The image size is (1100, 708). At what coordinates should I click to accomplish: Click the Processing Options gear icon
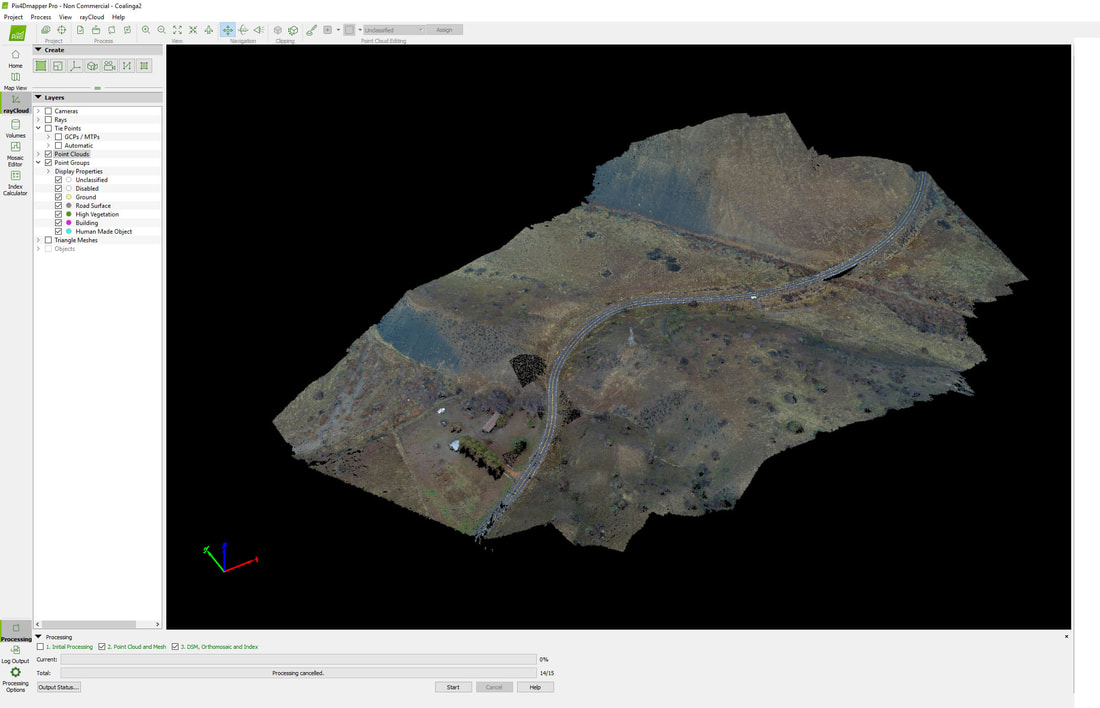pos(15,673)
